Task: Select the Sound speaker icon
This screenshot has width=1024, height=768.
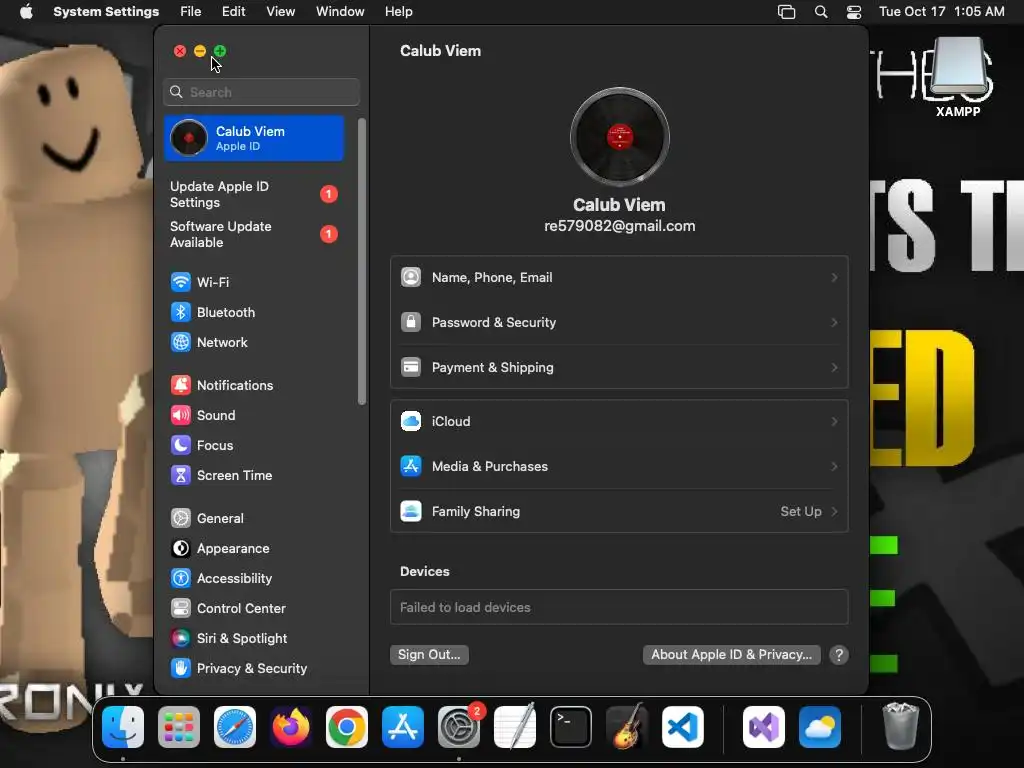Action: (x=180, y=415)
